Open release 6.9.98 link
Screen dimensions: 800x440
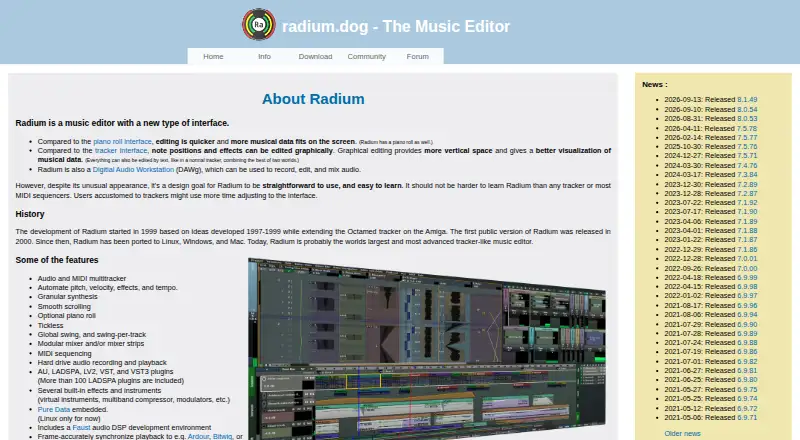[x=747, y=287]
